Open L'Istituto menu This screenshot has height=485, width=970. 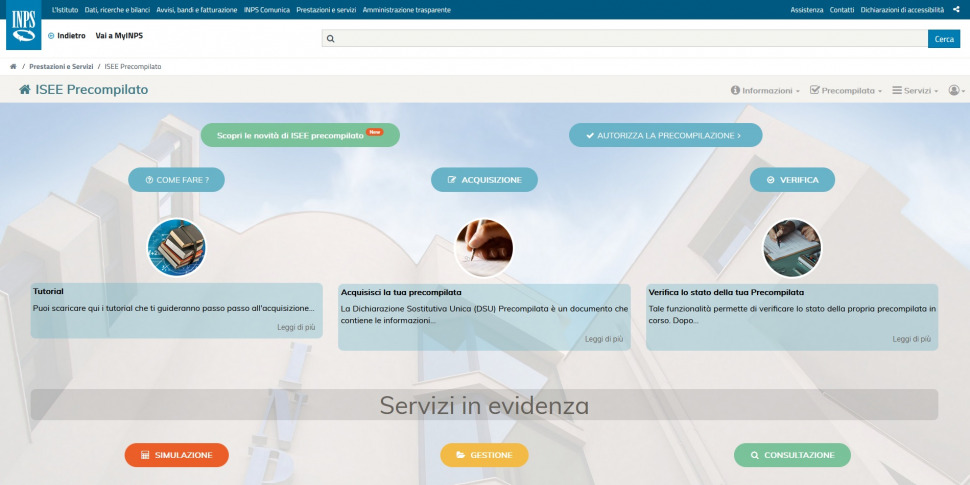click(x=65, y=10)
